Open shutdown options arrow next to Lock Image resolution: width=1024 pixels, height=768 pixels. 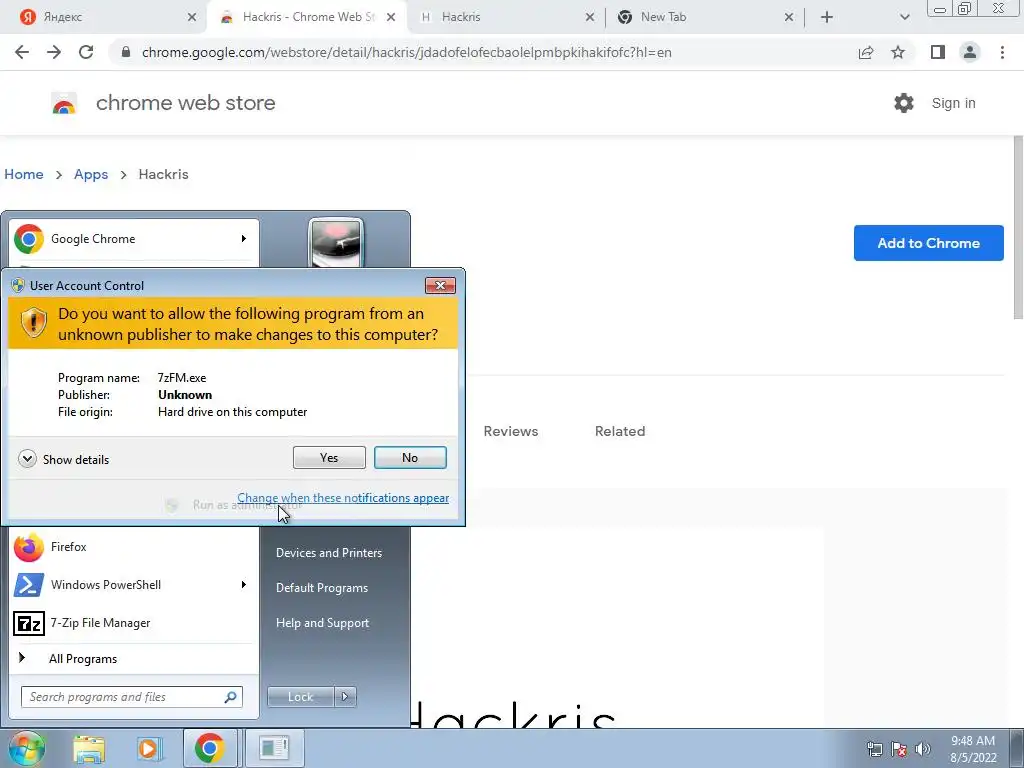(345, 697)
